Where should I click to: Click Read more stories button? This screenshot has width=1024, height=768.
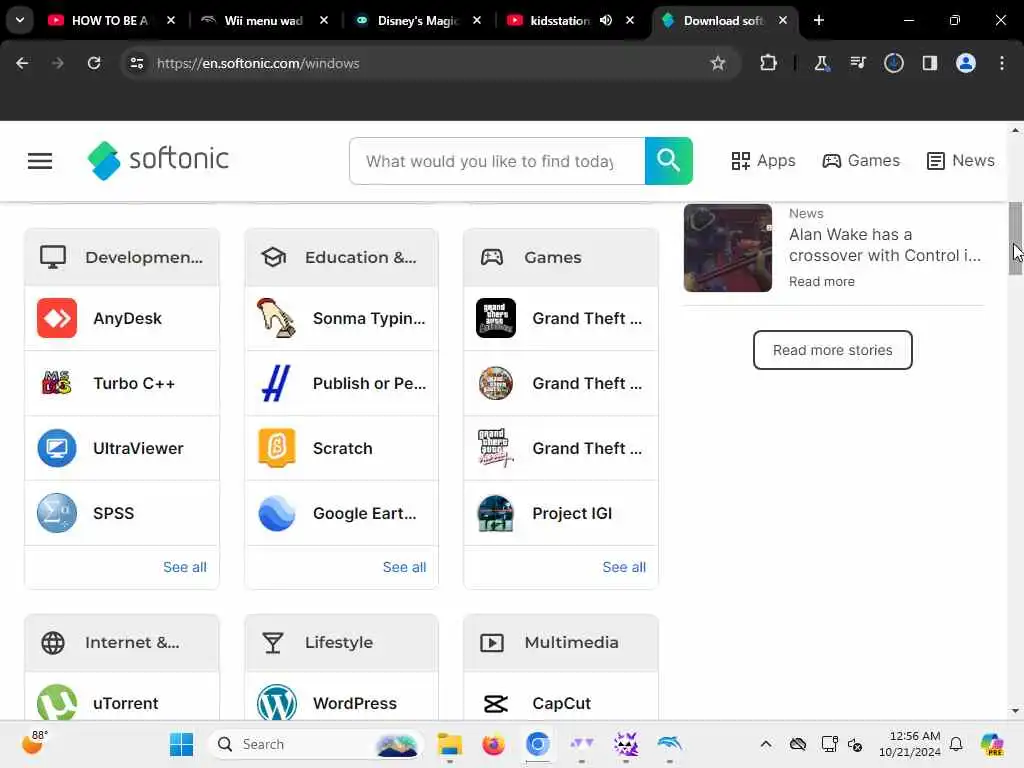(x=832, y=350)
